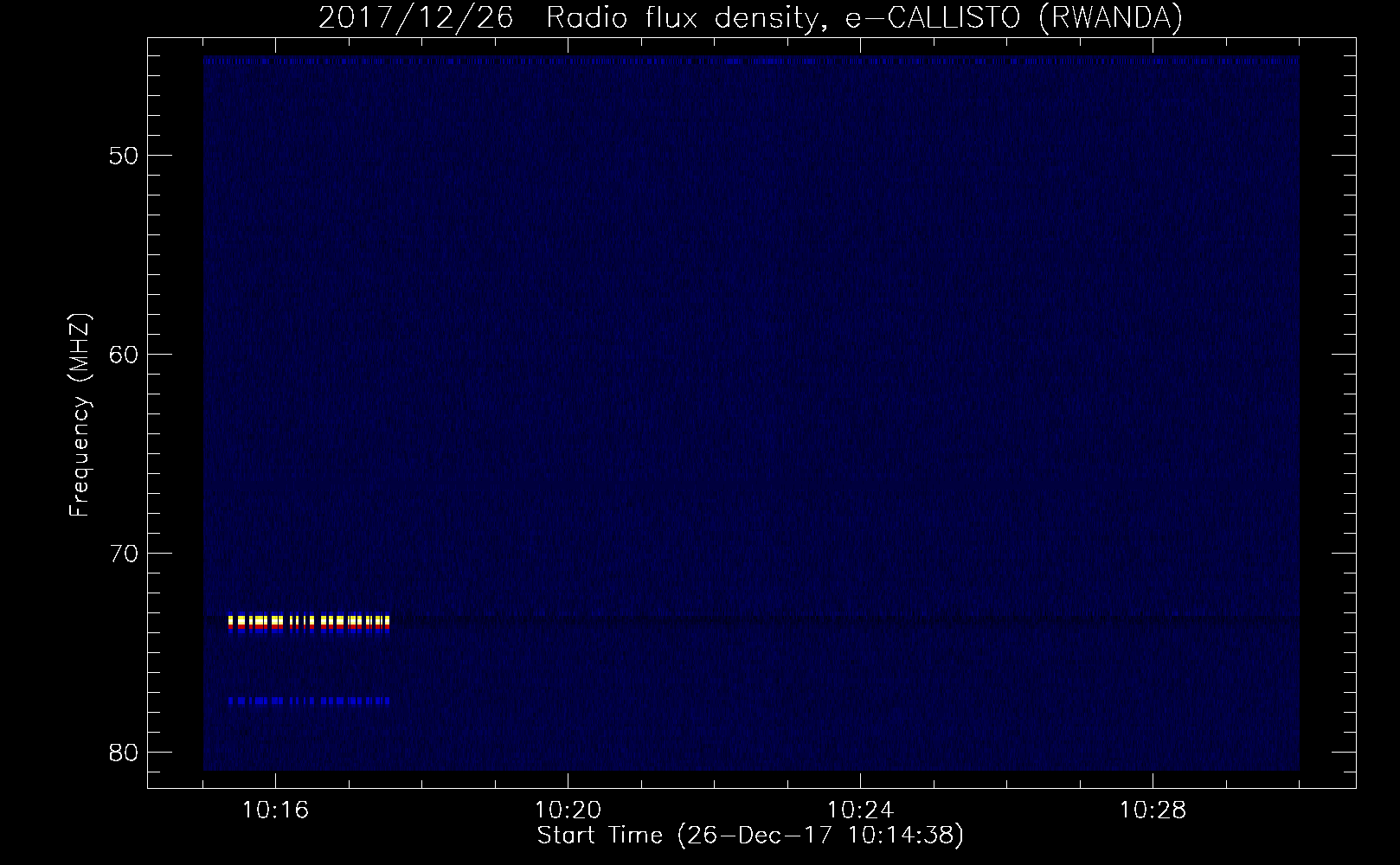Click the plot title 2017/12/26 Radio flux density

tap(750, 17)
